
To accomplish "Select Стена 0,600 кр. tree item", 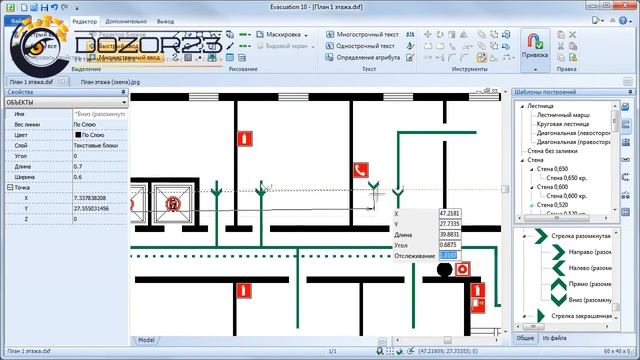I will click(567, 196).
